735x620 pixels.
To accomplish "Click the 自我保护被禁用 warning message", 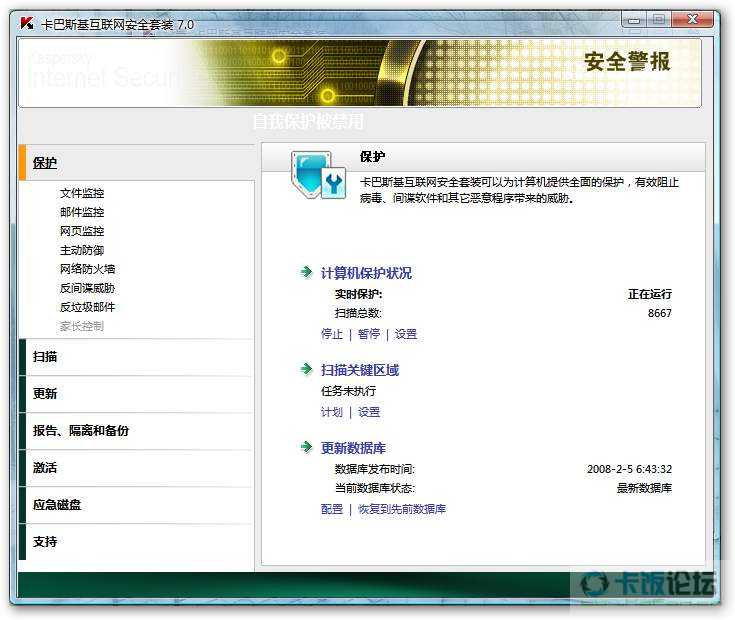I will [x=308, y=121].
